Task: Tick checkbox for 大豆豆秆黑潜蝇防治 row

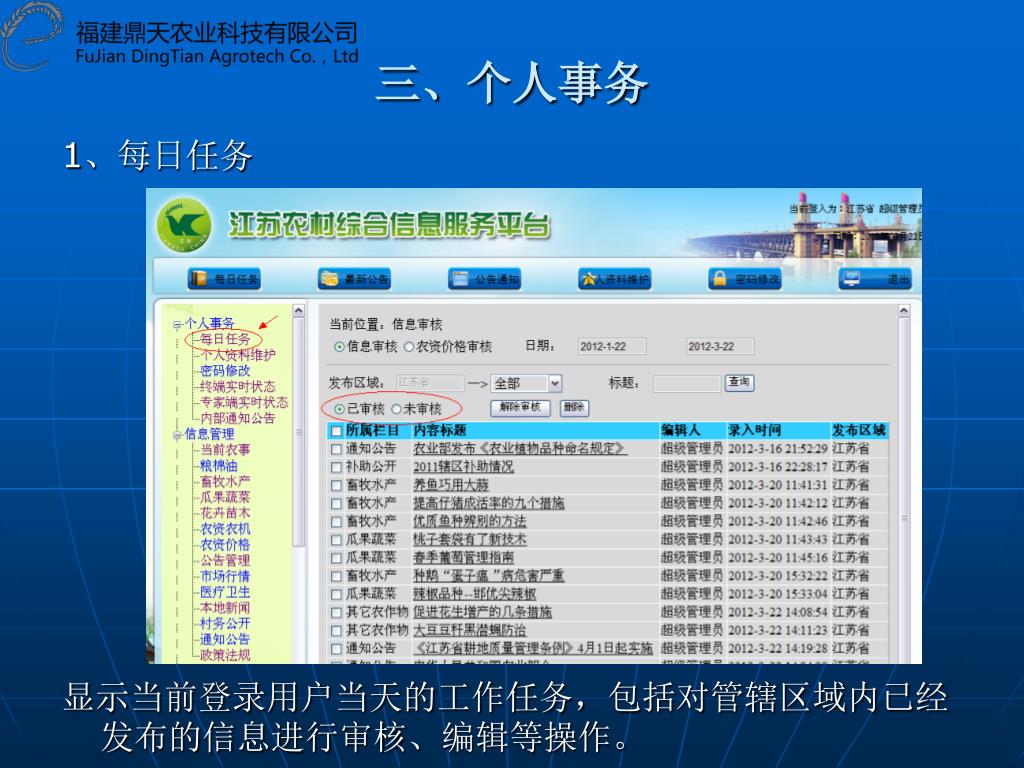Action: (x=336, y=631)
